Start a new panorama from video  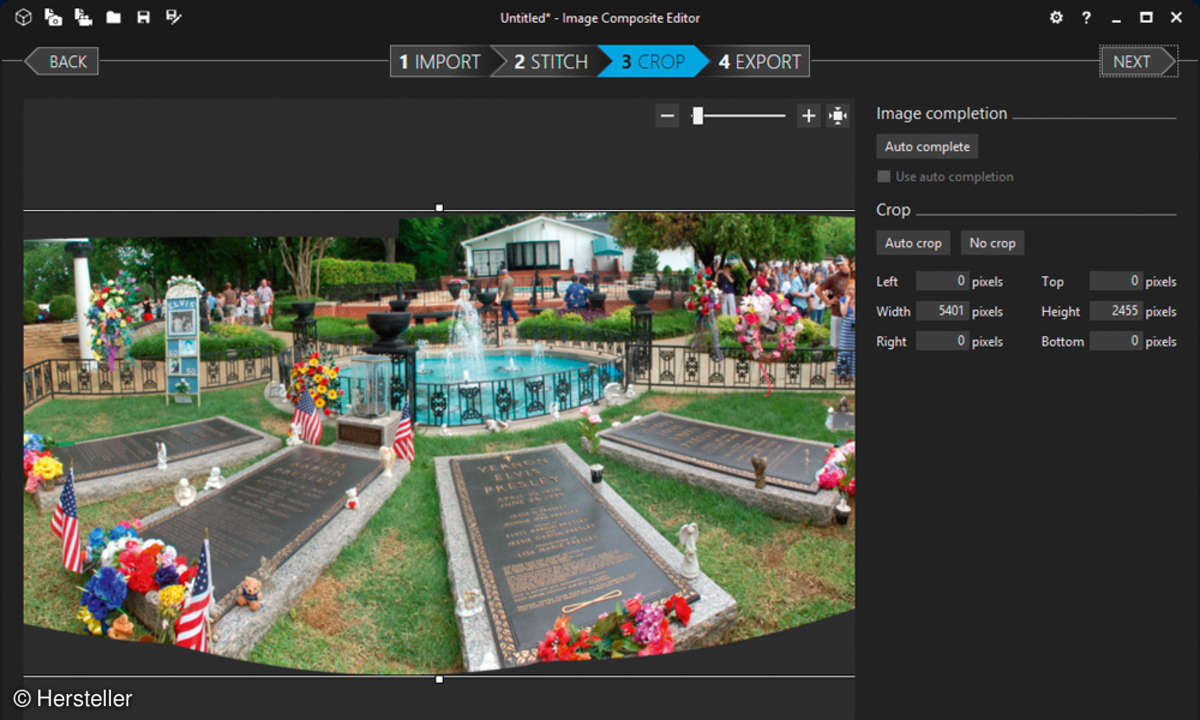click(83, 17)
